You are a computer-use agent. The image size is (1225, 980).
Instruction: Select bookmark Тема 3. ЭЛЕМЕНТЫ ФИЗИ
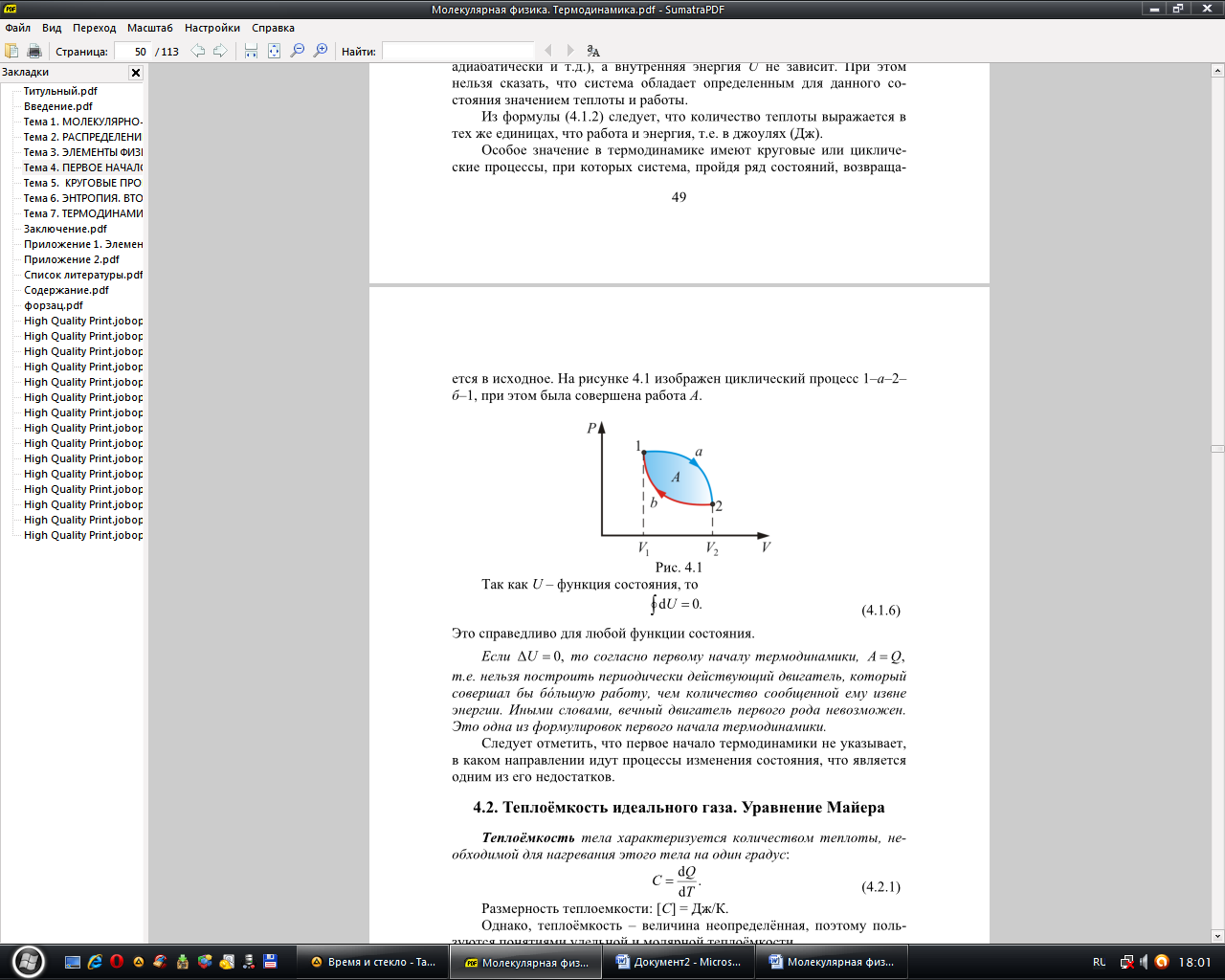83,152
